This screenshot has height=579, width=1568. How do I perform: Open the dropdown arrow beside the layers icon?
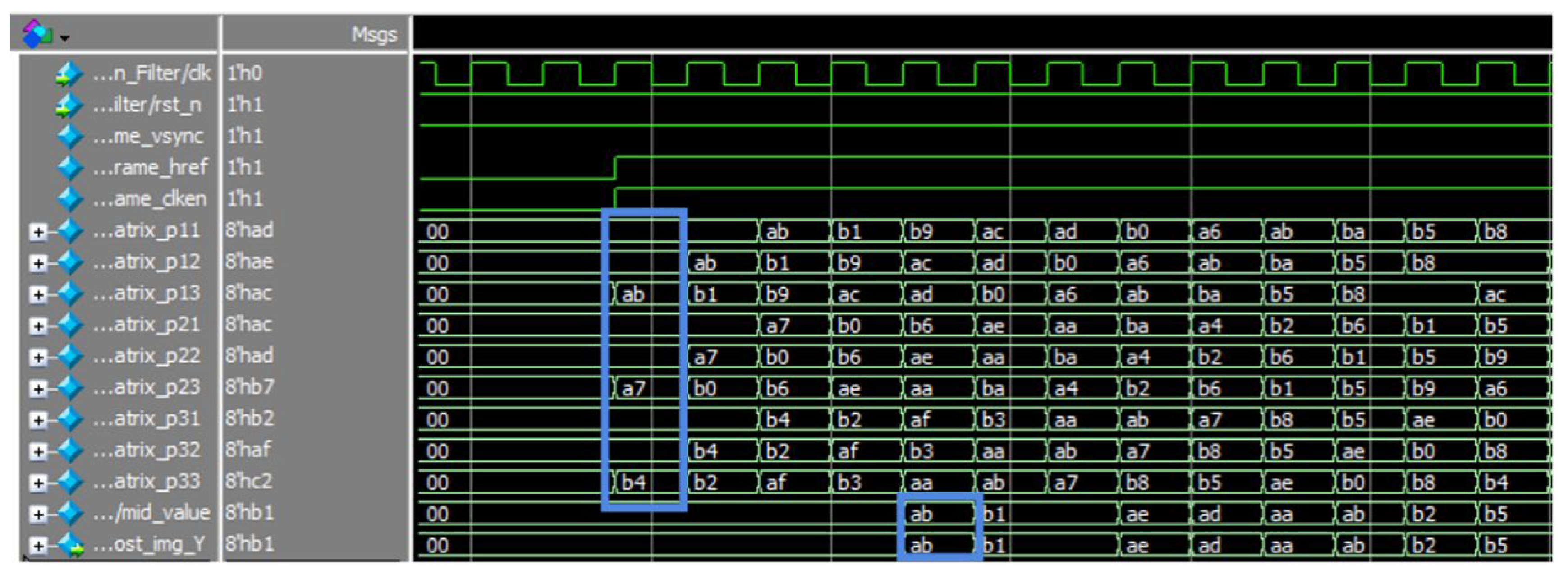pyautogui.click(x=64, y=38)
